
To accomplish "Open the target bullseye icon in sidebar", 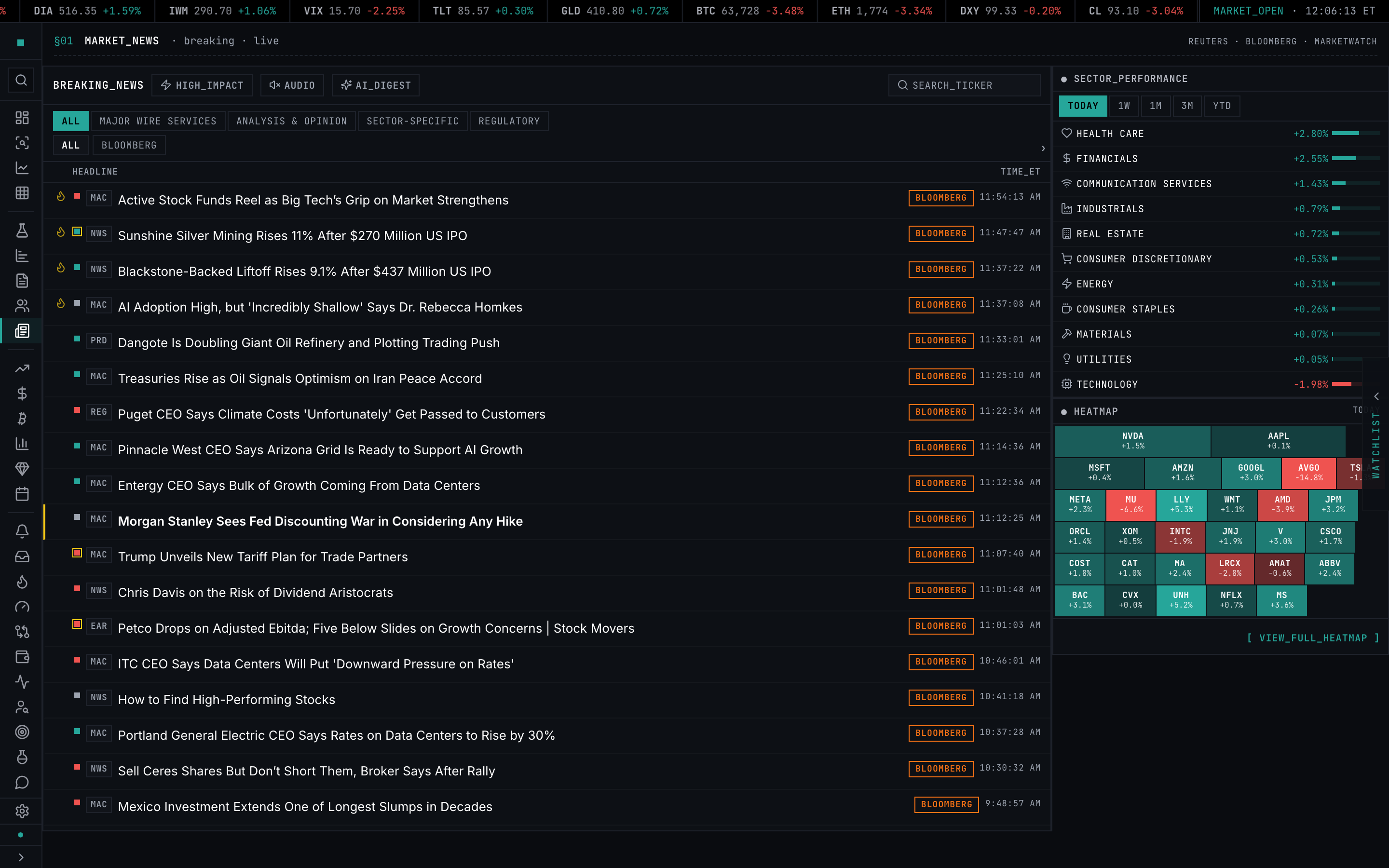I will (22, 732).
